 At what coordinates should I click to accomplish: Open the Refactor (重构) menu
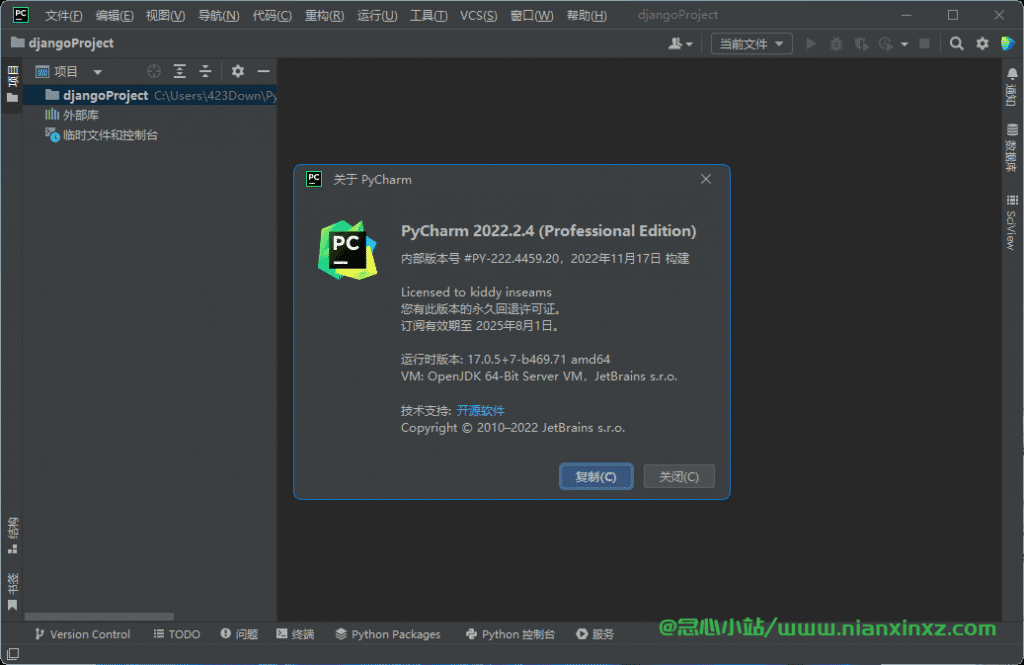point(325,15)
